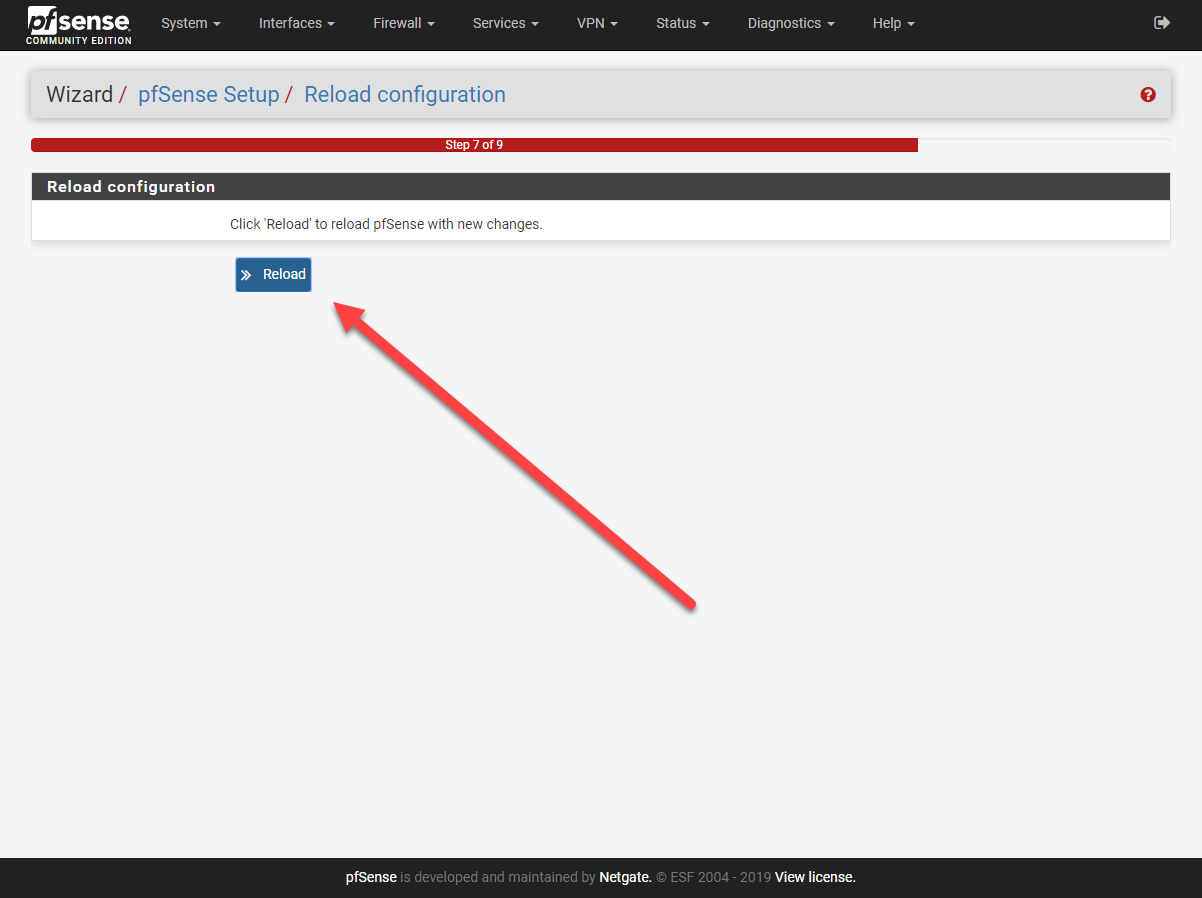1202x898 pixels.
Task: Click the logout icon in navbar
Action: 1161,23
